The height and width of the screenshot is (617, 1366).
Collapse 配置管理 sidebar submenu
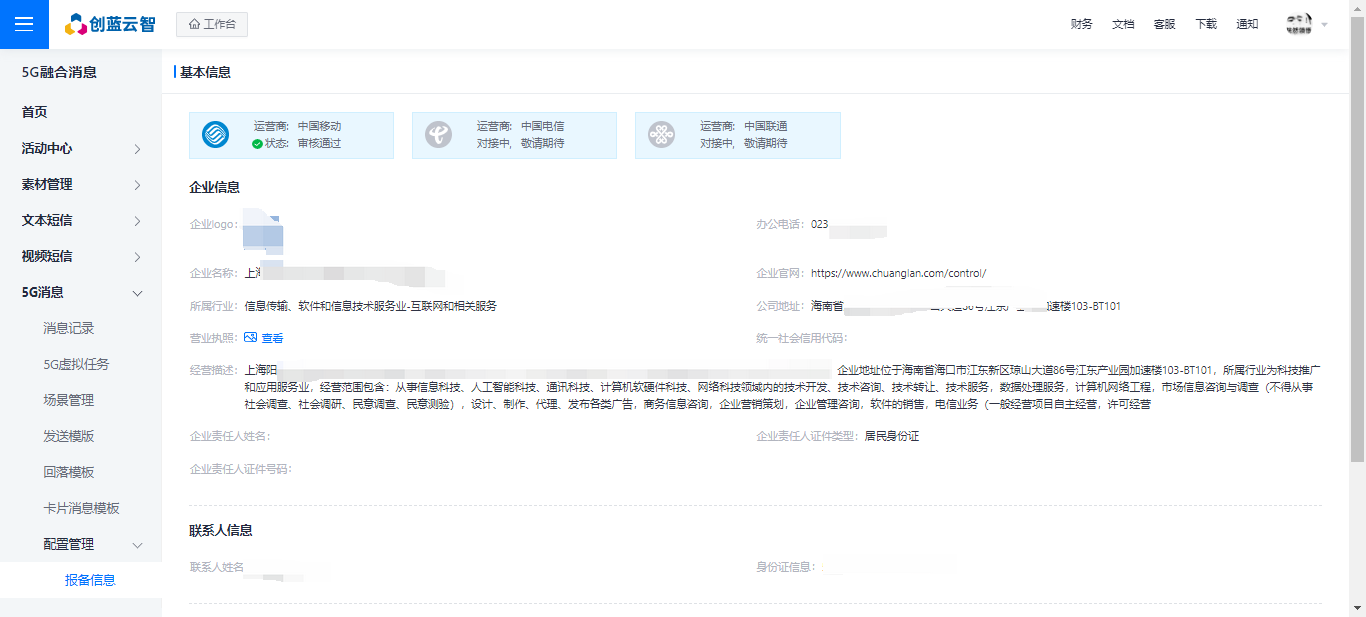click(x=81, y=544)
